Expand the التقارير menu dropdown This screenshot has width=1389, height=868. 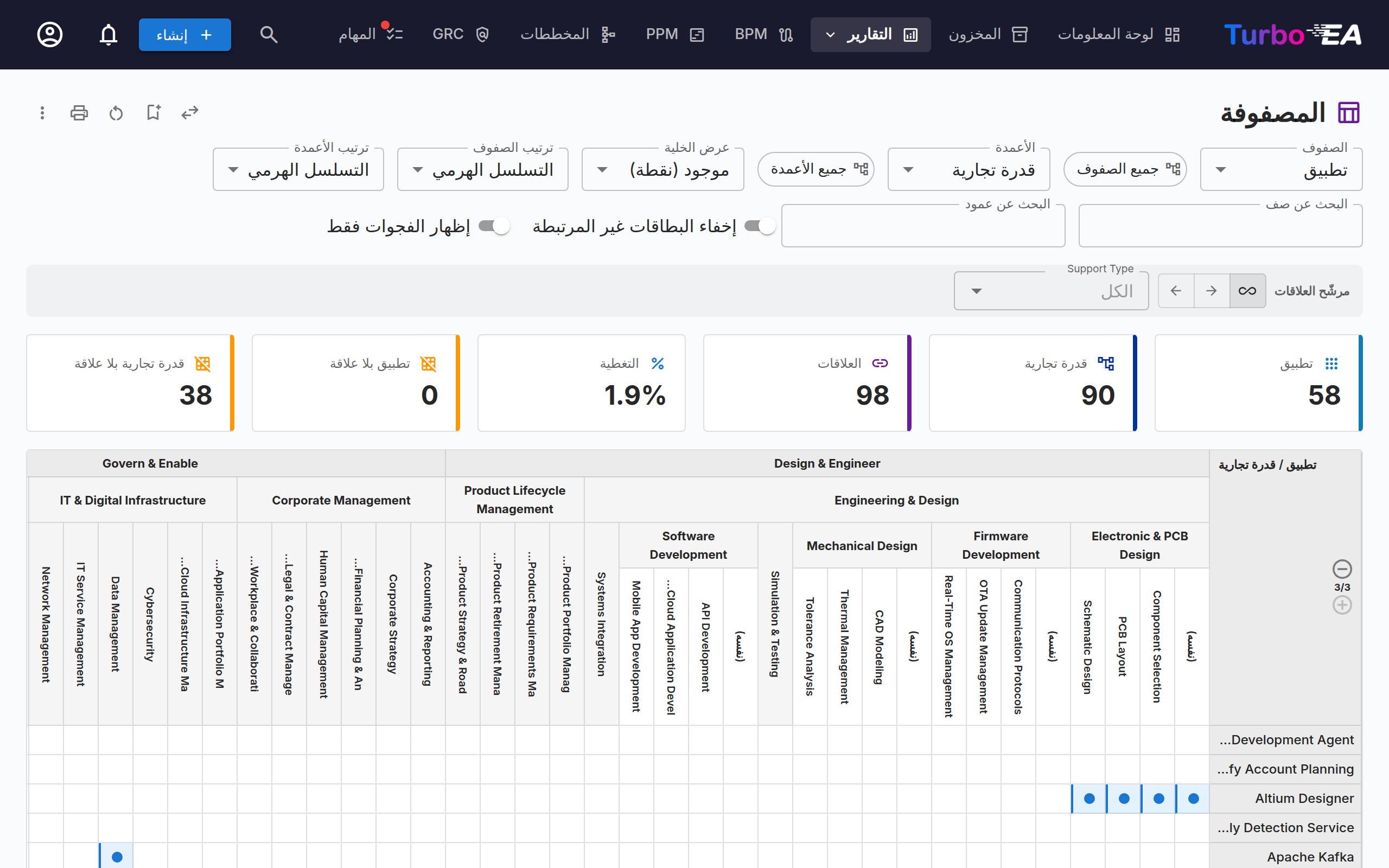click(x=871, y=34)
